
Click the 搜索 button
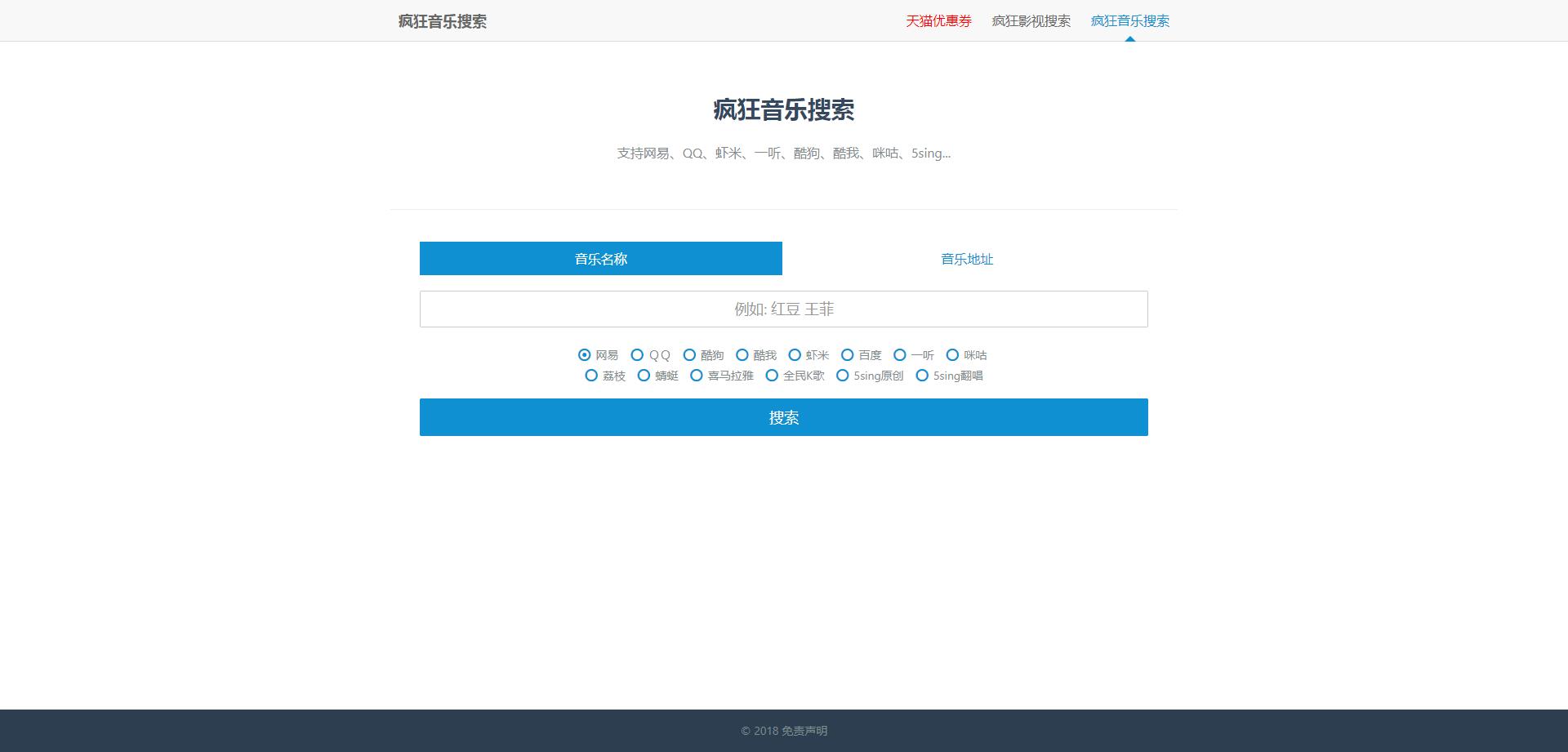point(782,417)
